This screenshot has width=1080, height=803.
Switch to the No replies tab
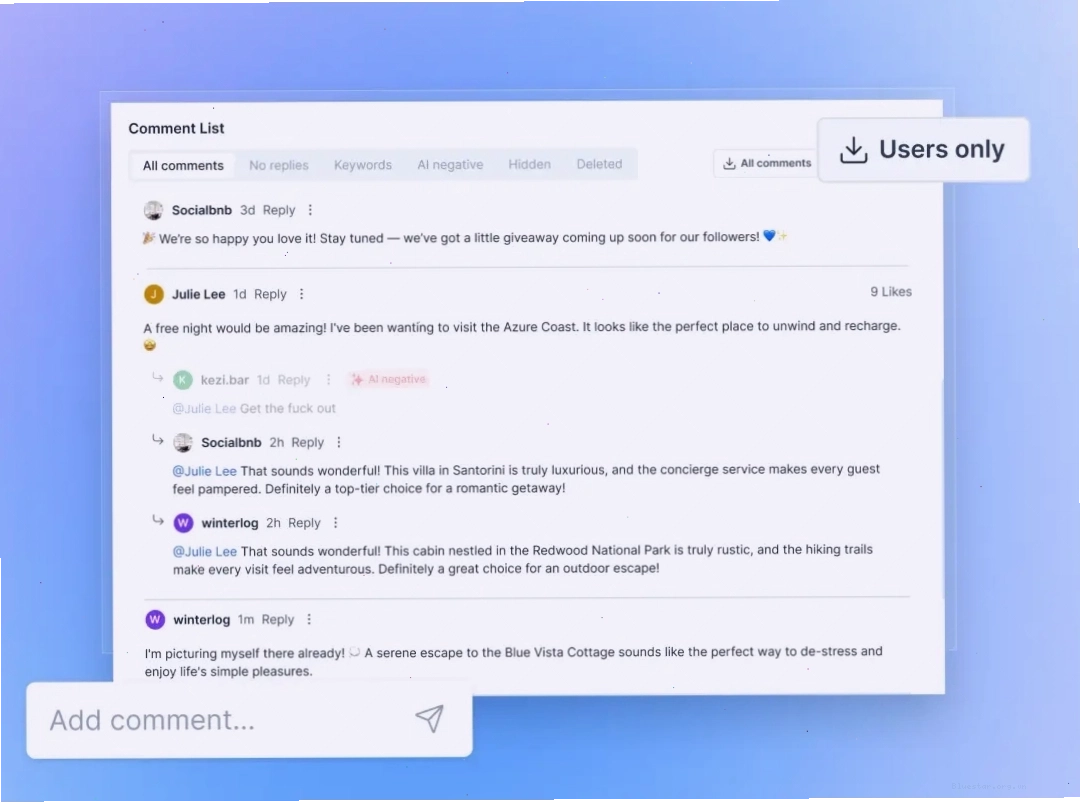coord(279,165)
